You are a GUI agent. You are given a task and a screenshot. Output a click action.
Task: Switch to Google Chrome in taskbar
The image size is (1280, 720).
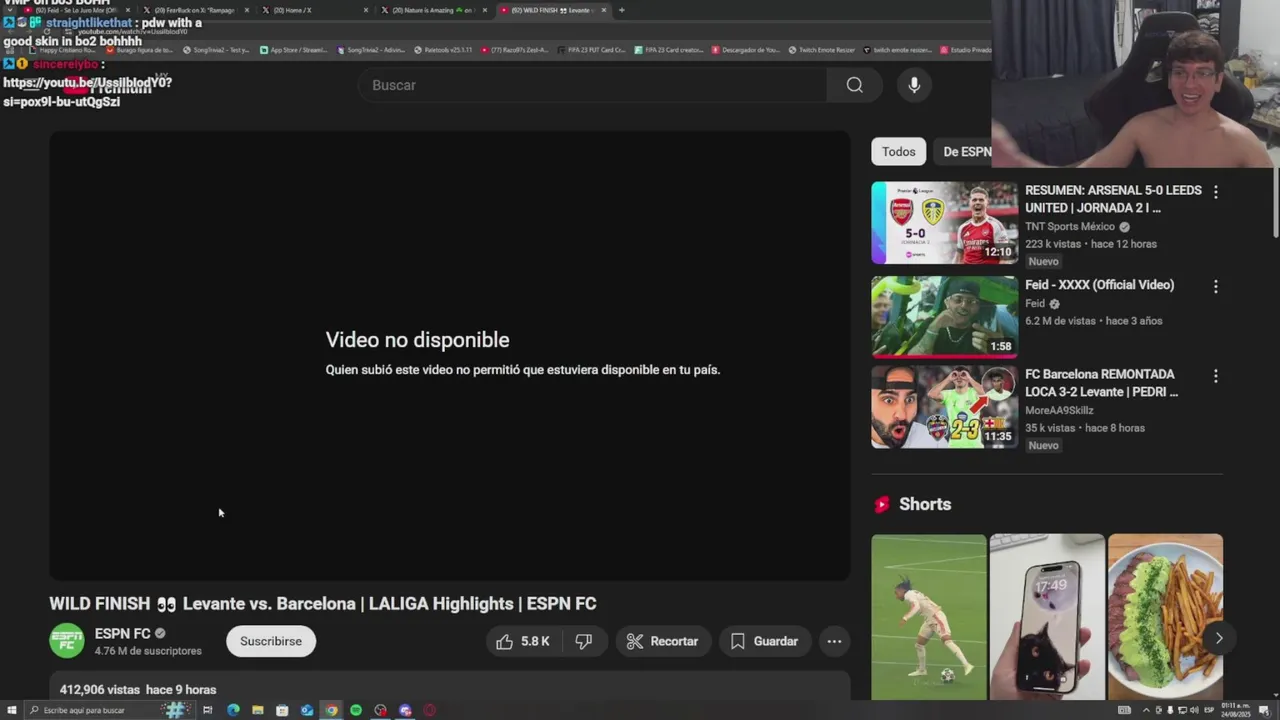click(331, 710)
